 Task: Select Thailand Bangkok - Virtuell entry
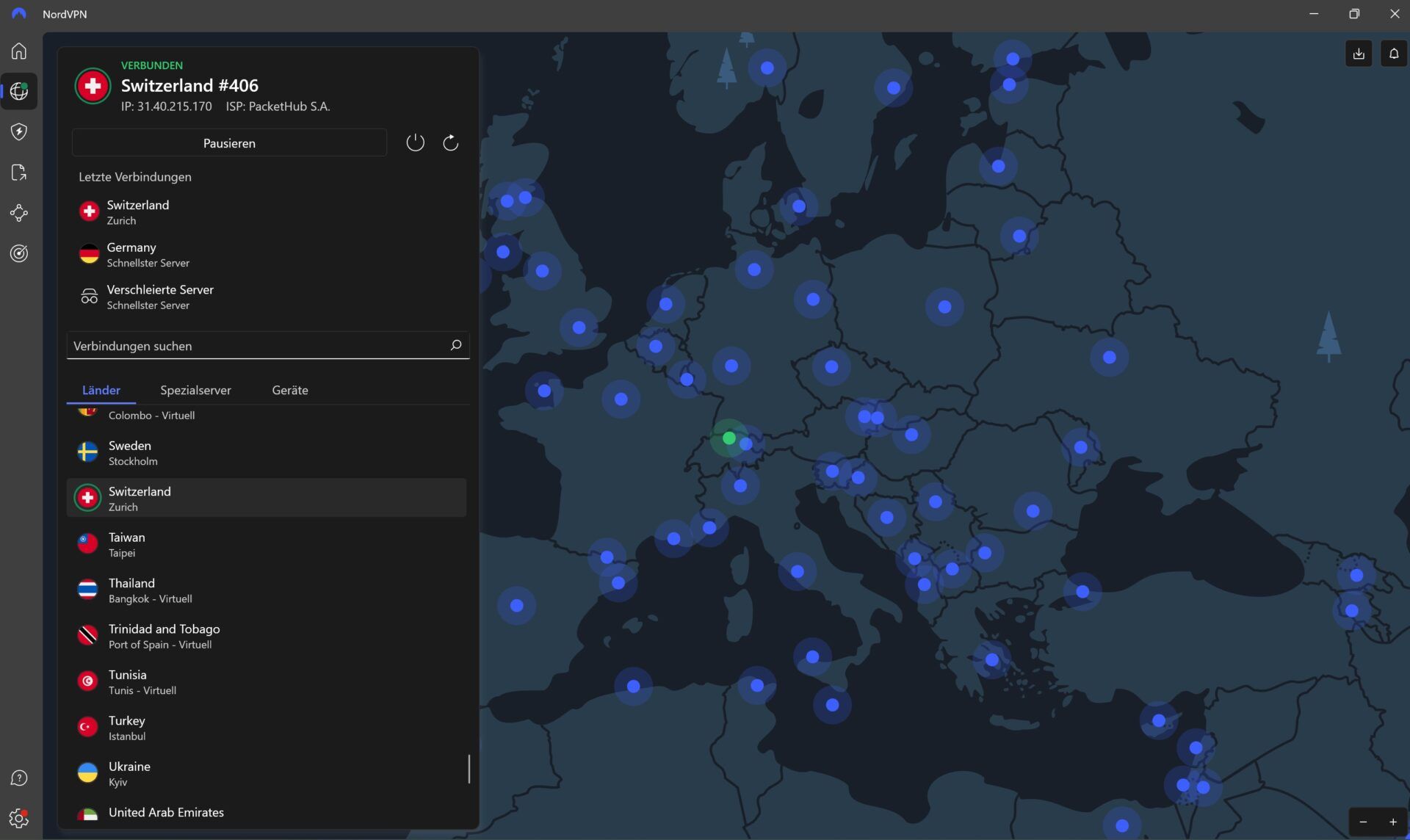pos(267,590)
